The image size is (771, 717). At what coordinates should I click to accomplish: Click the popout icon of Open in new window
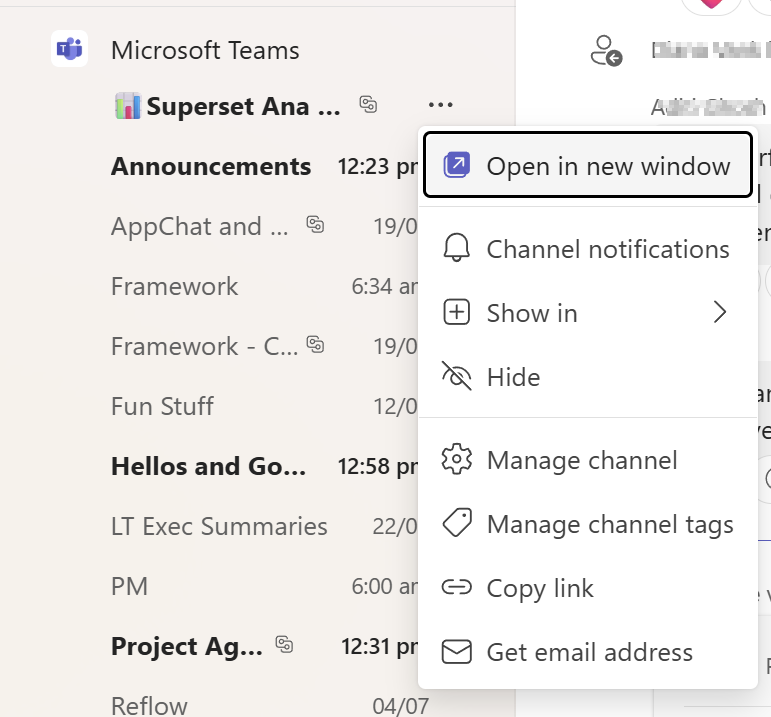[x=457, y=165]
